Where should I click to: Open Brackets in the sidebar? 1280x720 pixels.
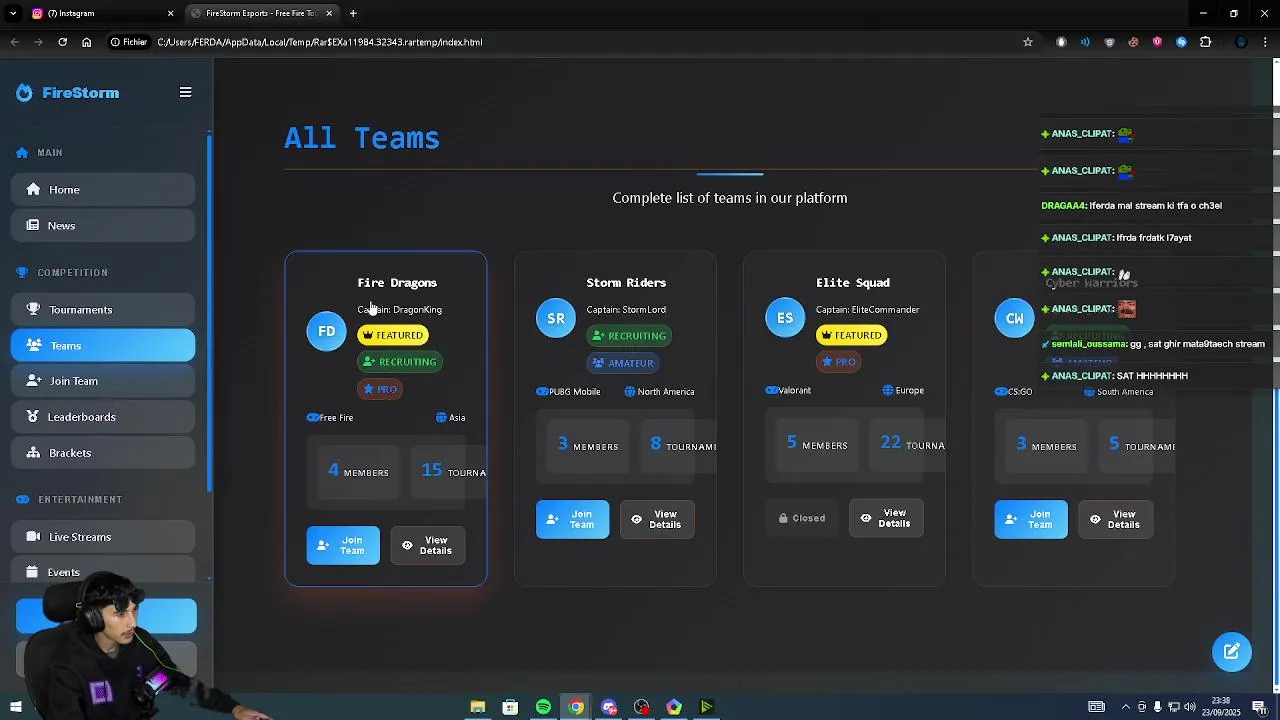point(103,453)
